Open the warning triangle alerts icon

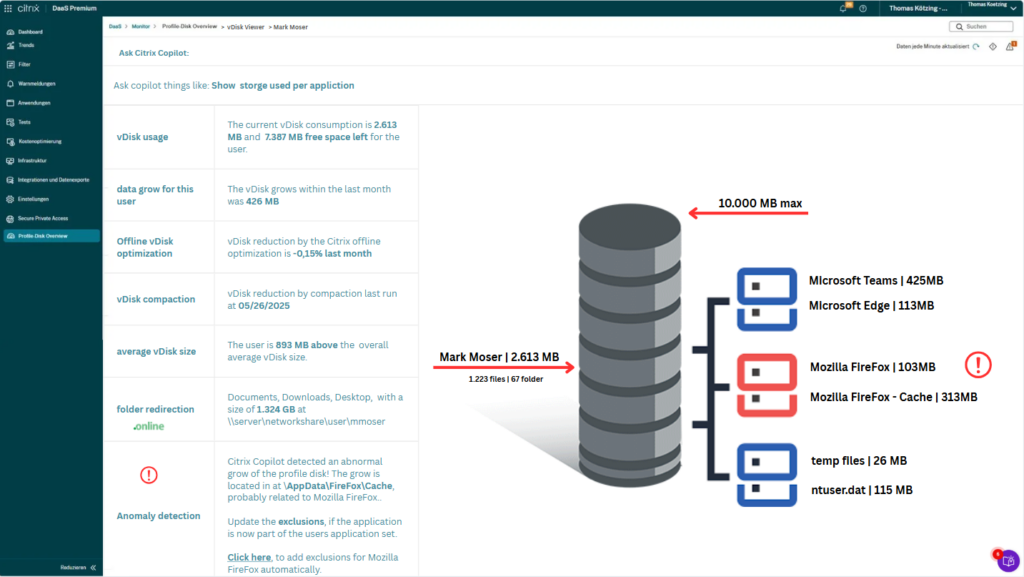[x=1010, y=46]
